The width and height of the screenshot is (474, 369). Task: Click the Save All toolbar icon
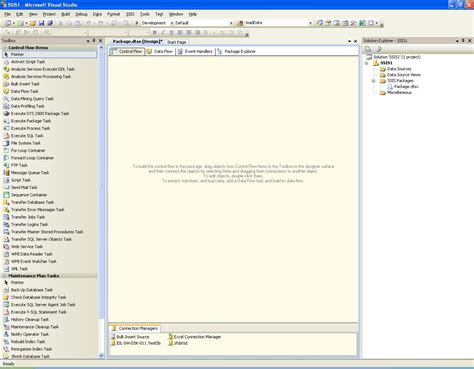50,23
